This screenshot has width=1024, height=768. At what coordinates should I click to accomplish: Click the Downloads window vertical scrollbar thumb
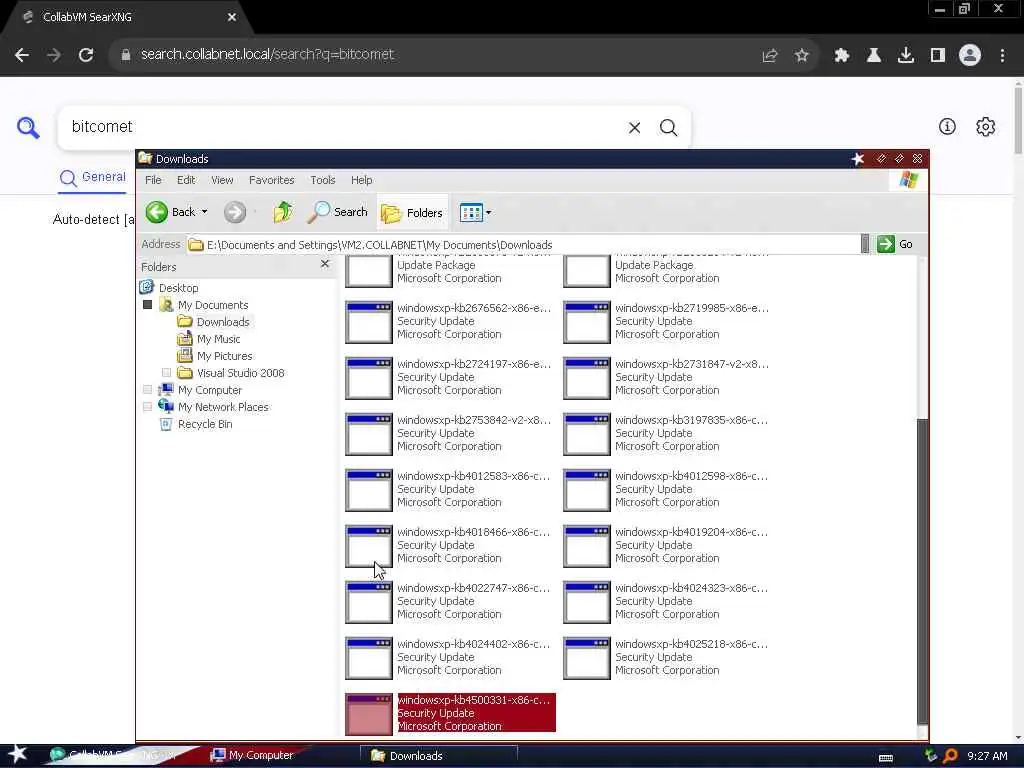tap(922, 571)
